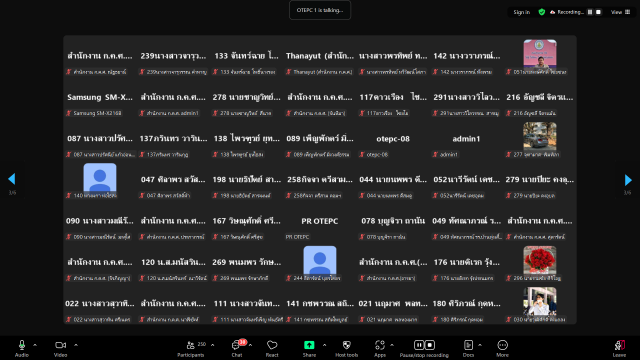Select the '087' participant tile

pos(100,140)
